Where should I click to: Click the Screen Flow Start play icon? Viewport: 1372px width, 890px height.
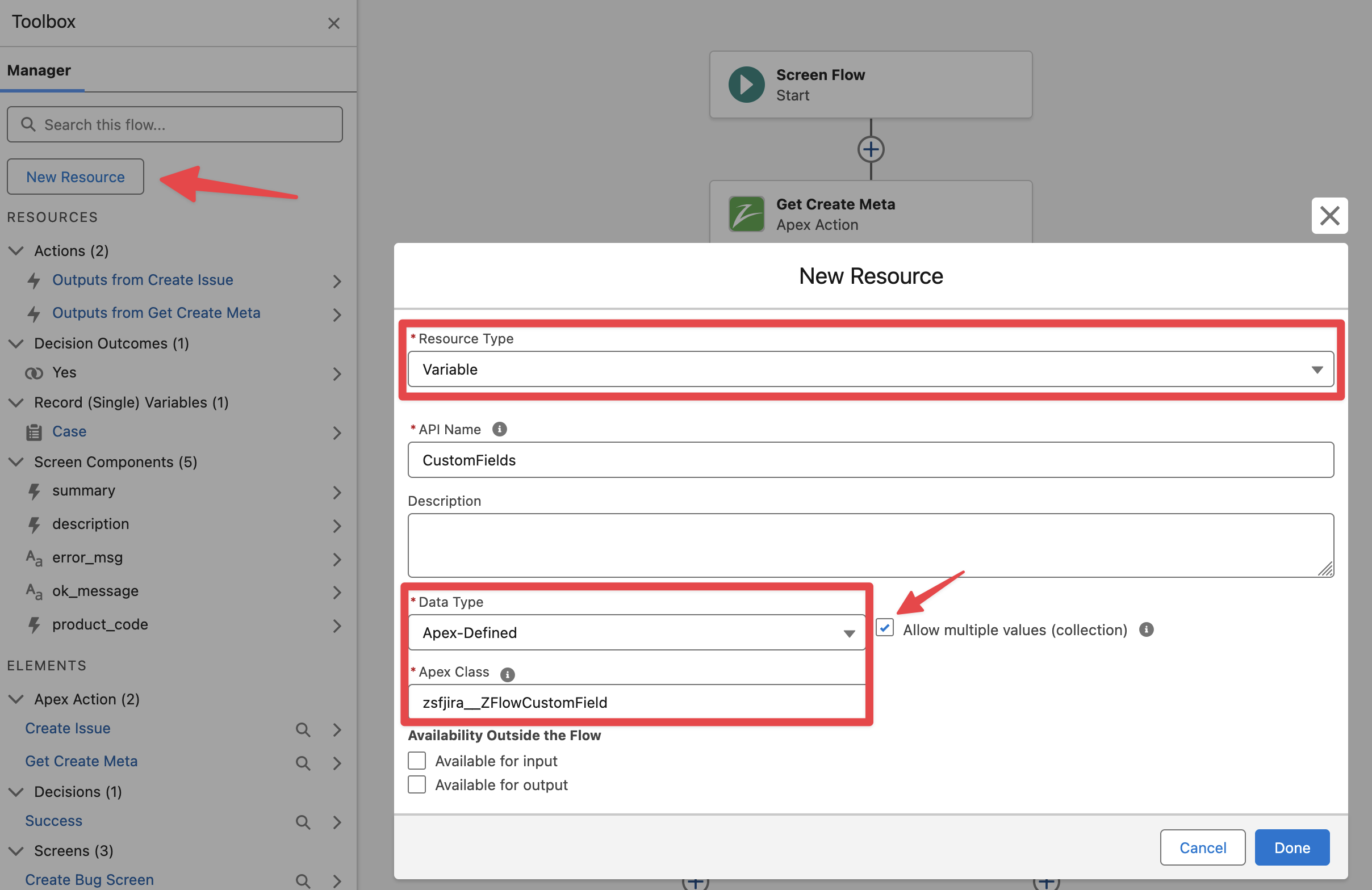point(746,85)
